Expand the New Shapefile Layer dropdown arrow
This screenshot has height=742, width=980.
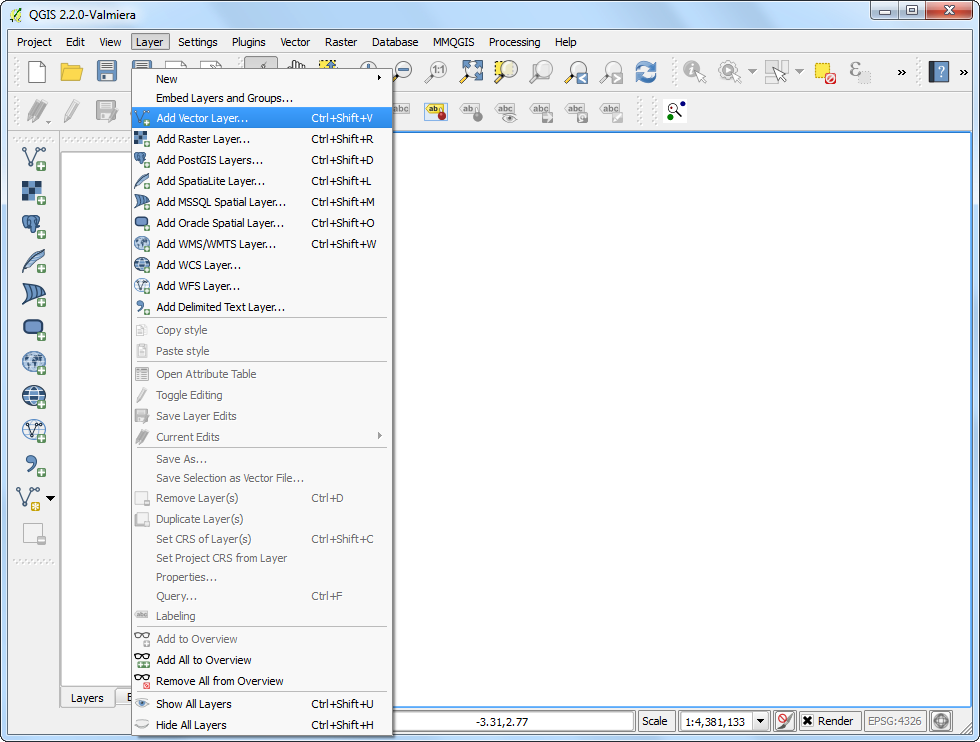51,498
